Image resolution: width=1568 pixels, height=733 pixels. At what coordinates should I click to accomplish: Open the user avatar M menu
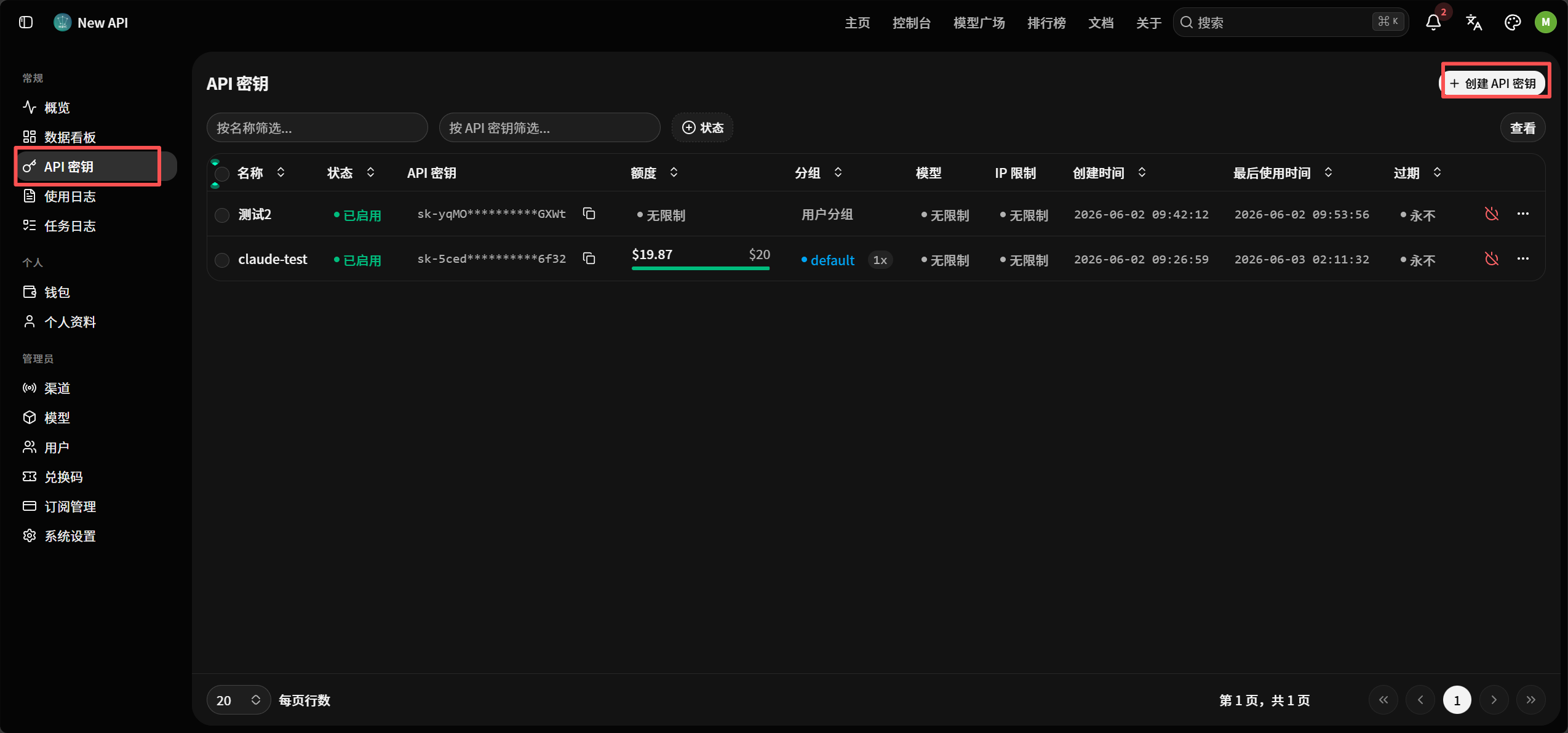(1545, 23)
